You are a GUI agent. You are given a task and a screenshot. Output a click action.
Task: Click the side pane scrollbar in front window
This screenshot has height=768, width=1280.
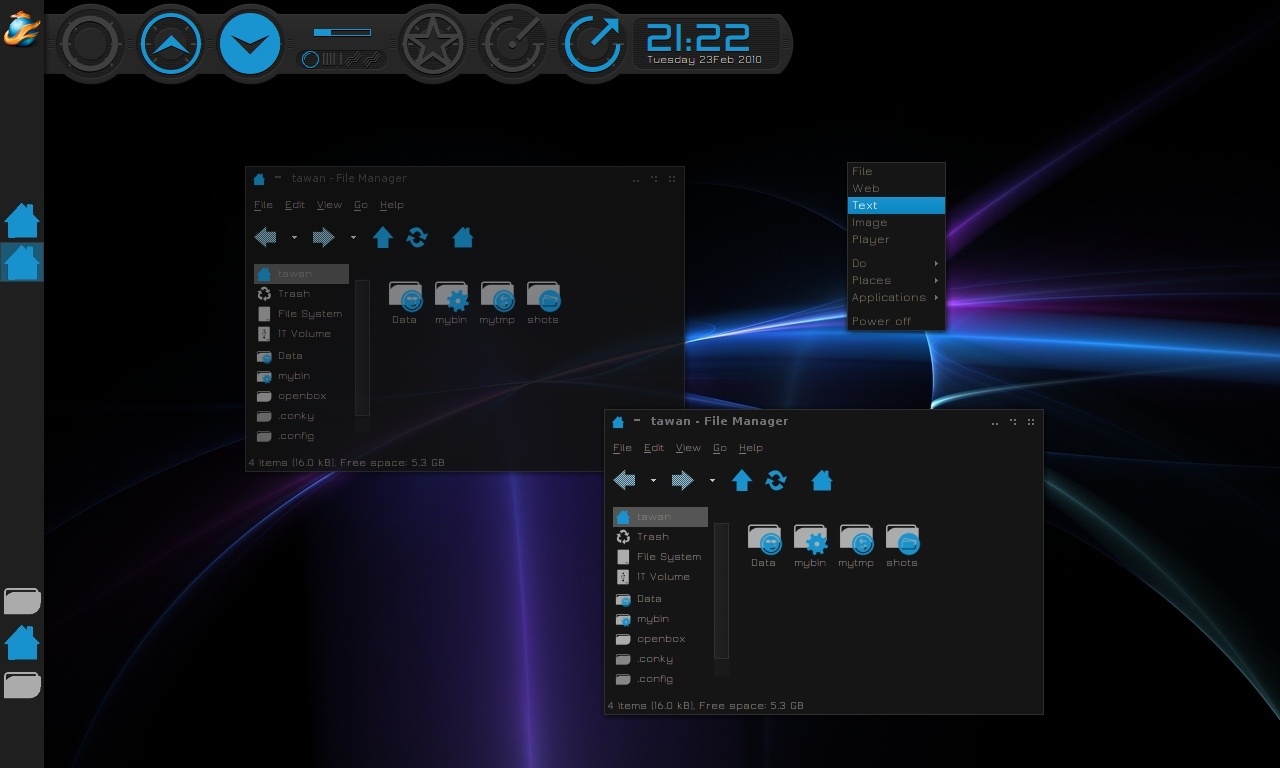(722, 590)
